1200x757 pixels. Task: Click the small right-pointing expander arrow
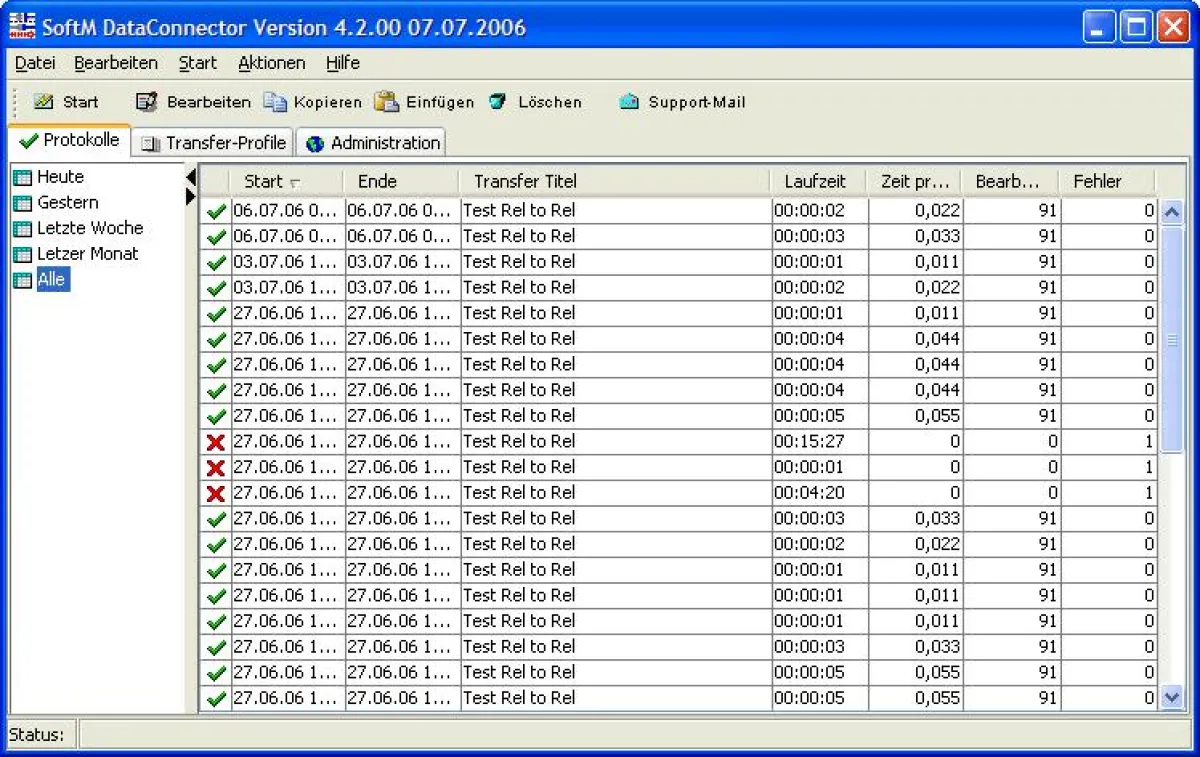tap(191, 197)
